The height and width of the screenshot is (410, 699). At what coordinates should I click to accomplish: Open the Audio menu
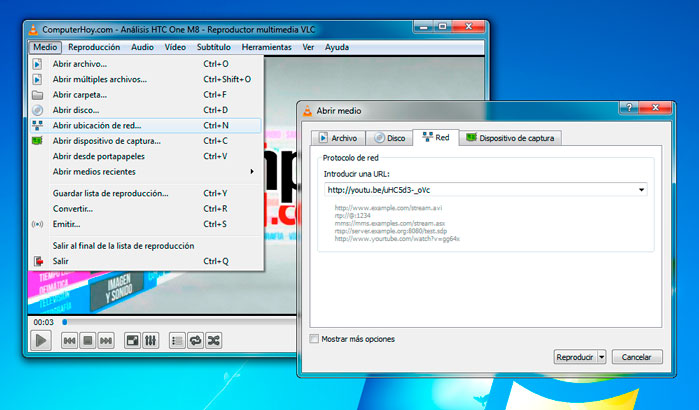[142, 47]
